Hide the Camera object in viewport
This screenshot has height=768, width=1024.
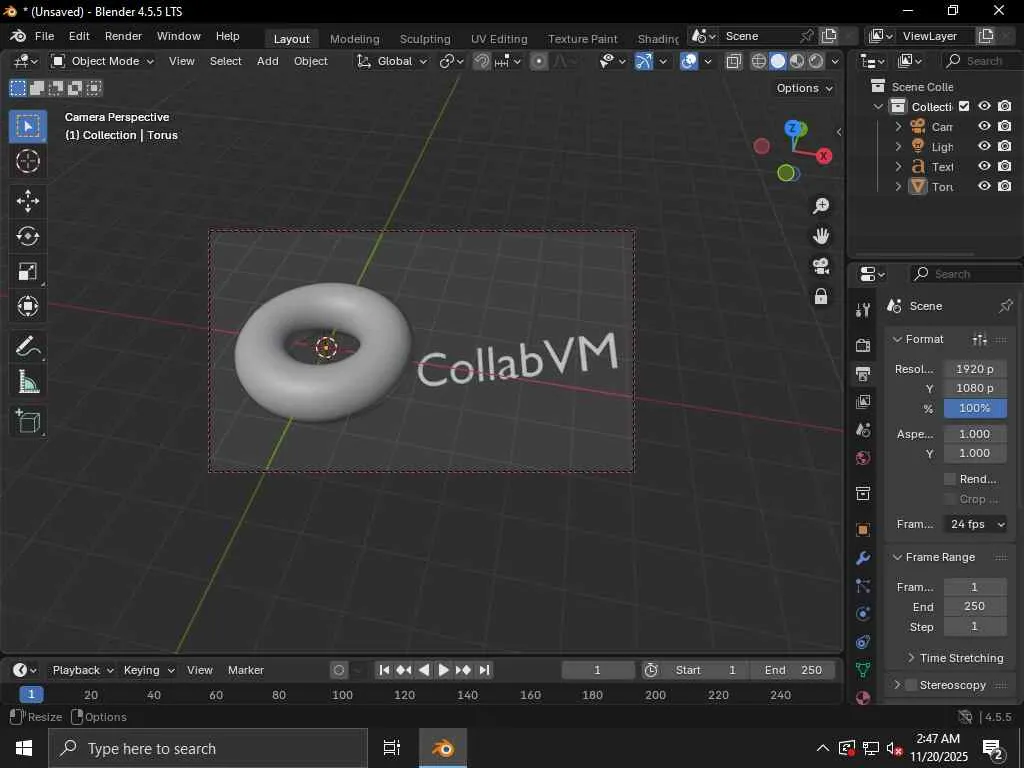(984, 126)
